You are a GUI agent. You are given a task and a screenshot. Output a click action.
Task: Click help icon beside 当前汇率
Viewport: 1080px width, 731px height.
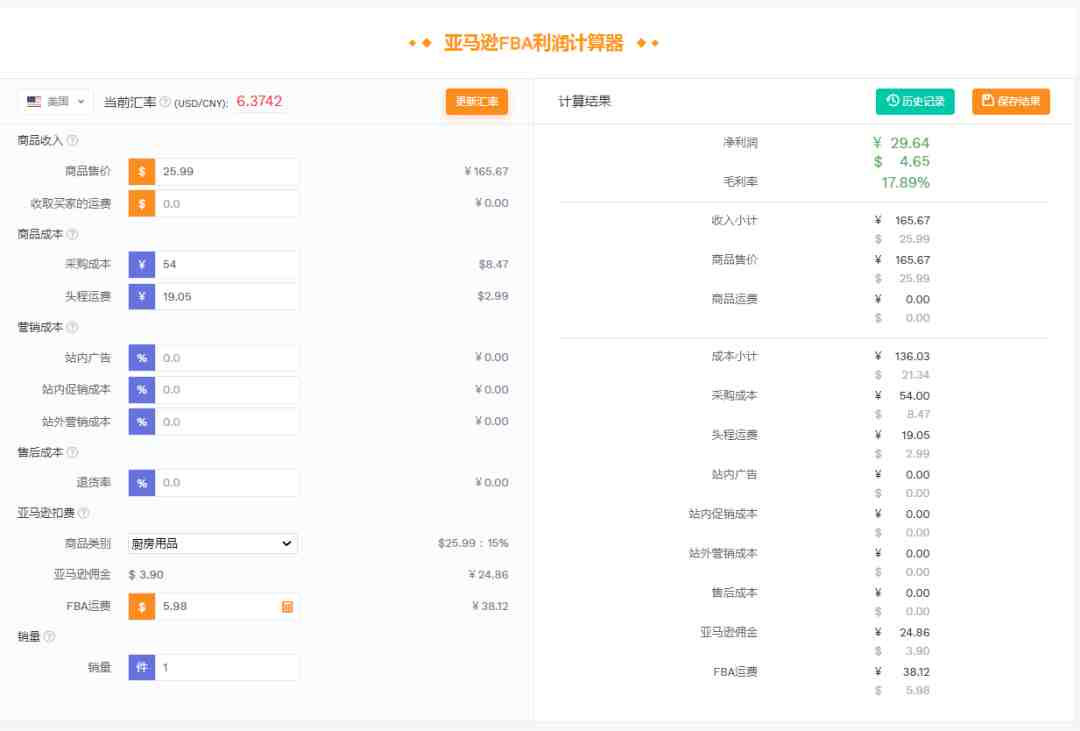(165, 102)
